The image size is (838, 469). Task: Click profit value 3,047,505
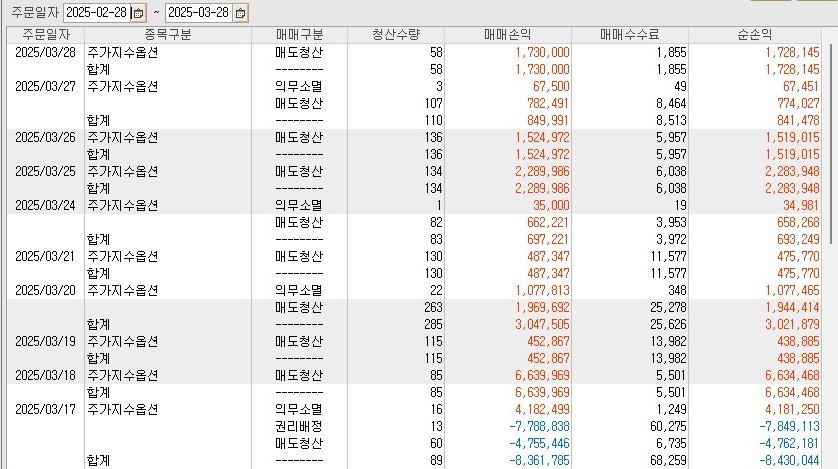coord(542,324)
